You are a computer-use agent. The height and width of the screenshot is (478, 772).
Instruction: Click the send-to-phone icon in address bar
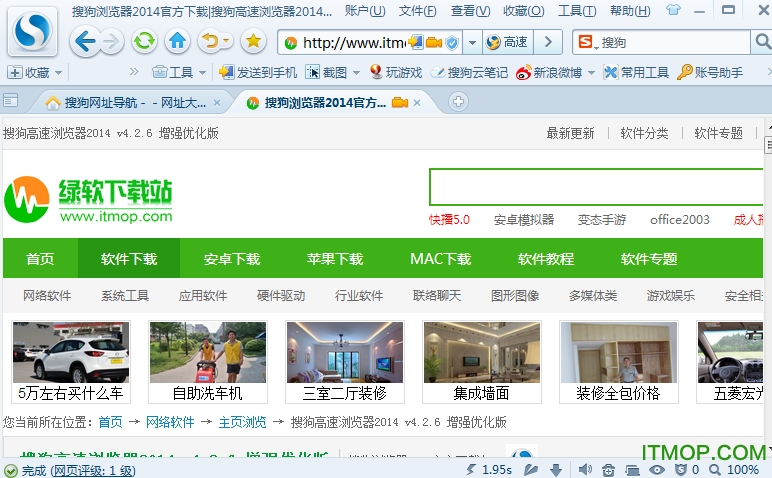pyautogui.click(x=417, y=43)
